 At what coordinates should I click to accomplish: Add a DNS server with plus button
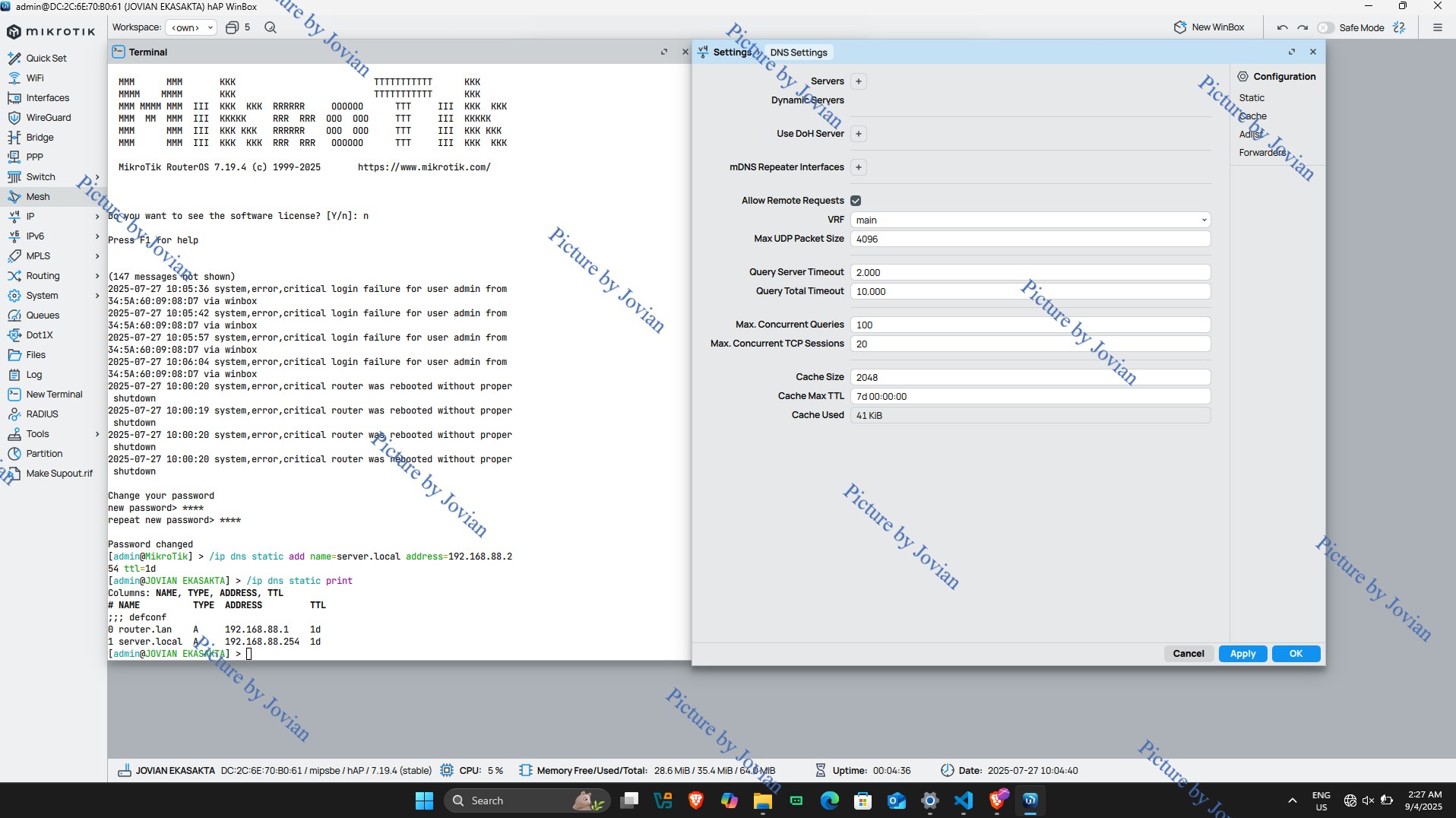click(858, 81)
